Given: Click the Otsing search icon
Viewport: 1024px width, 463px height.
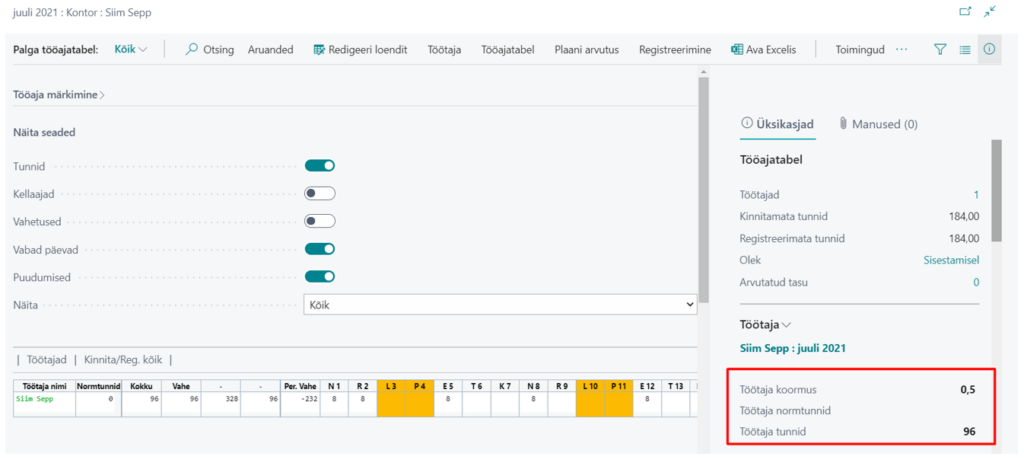Looking at the screenshot, I should tap(193, 49).
